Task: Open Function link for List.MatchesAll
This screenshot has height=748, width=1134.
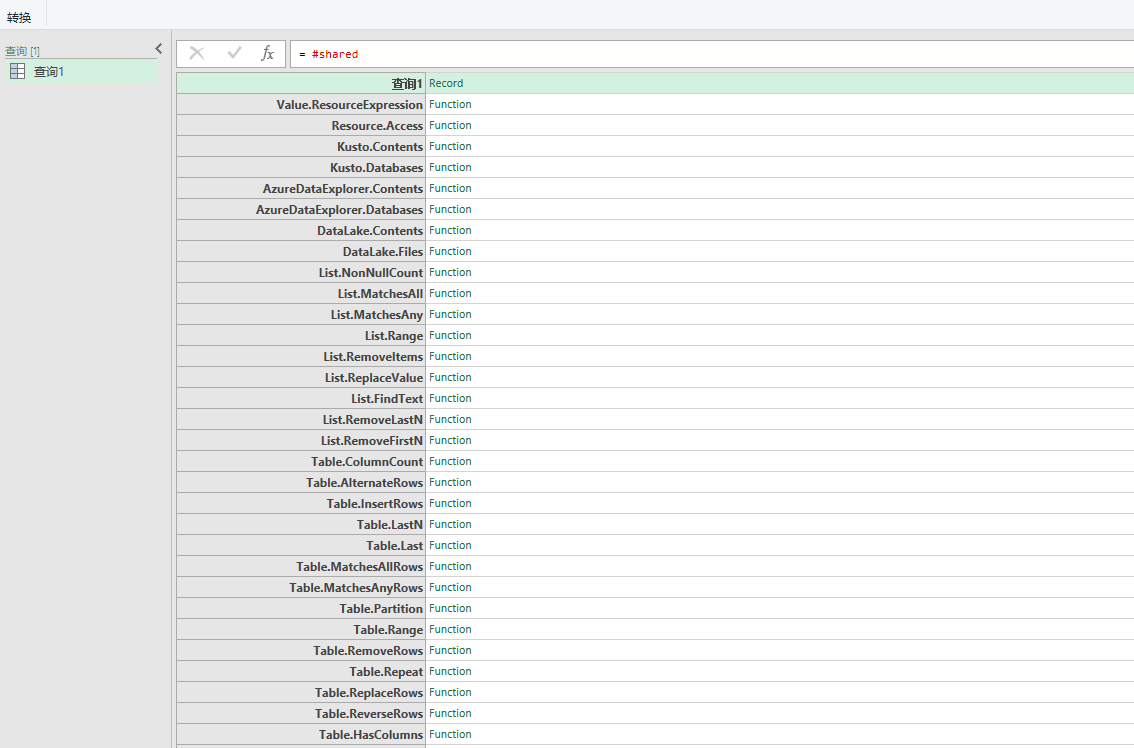Action: (450, 293)
